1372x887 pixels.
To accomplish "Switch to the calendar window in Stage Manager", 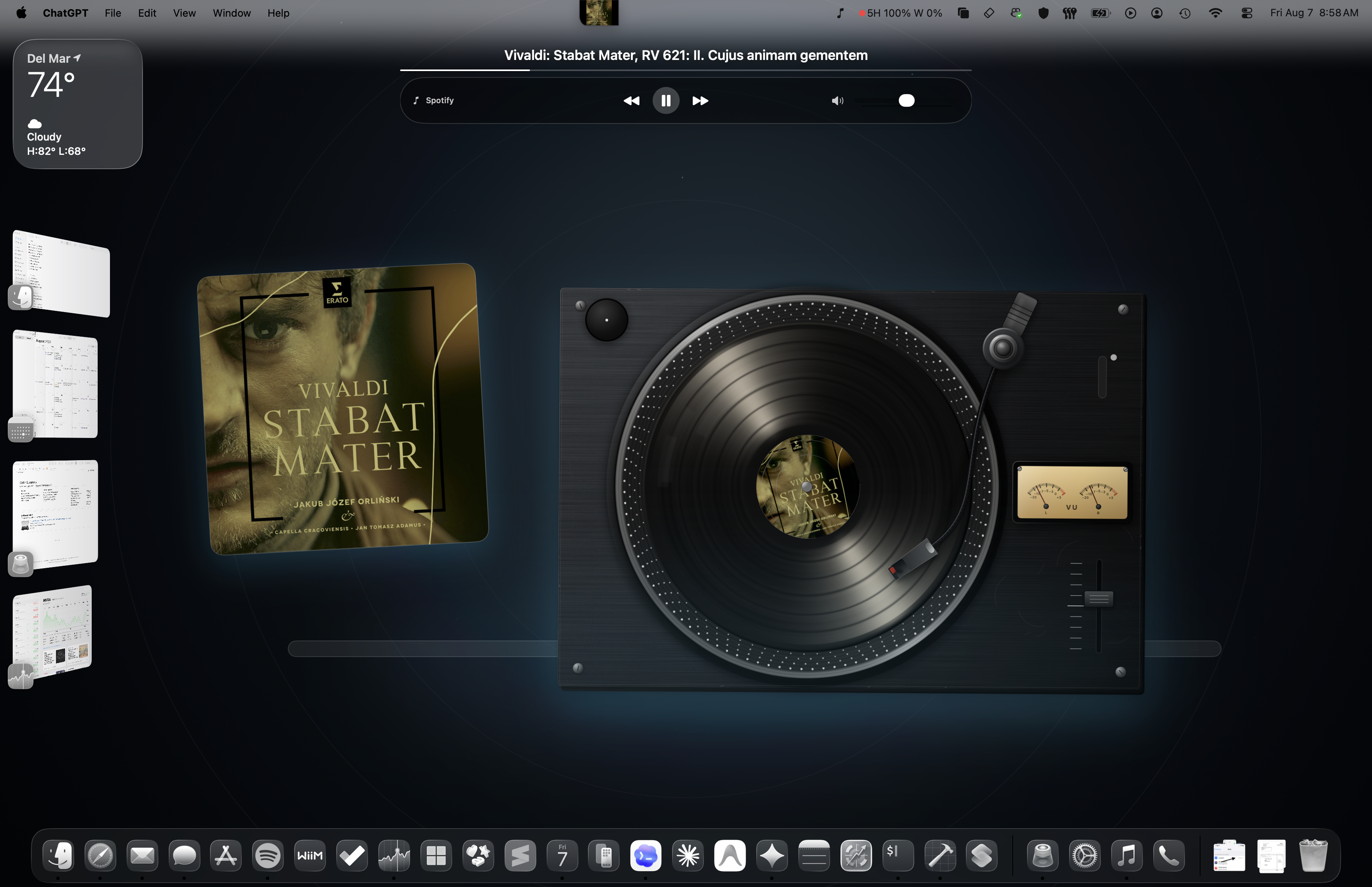I will [x=55, y=384].
